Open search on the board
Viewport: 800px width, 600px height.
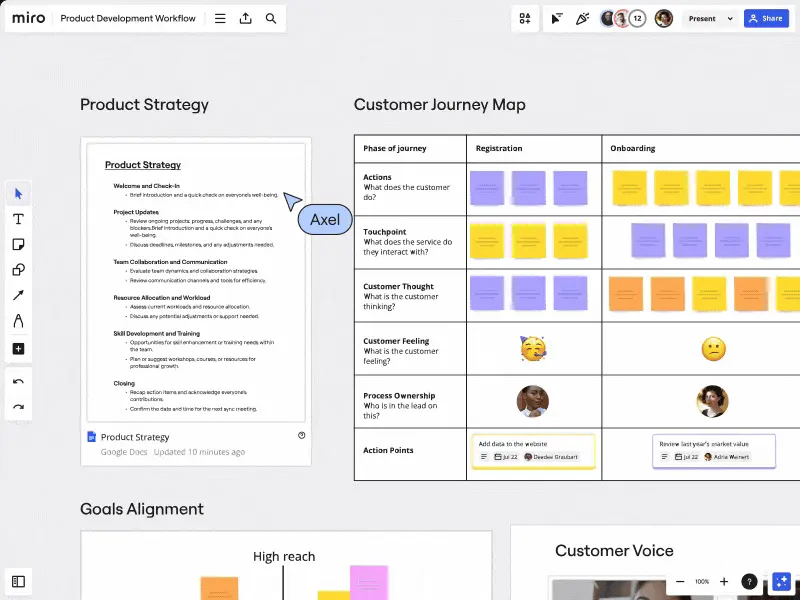point(269,18)
